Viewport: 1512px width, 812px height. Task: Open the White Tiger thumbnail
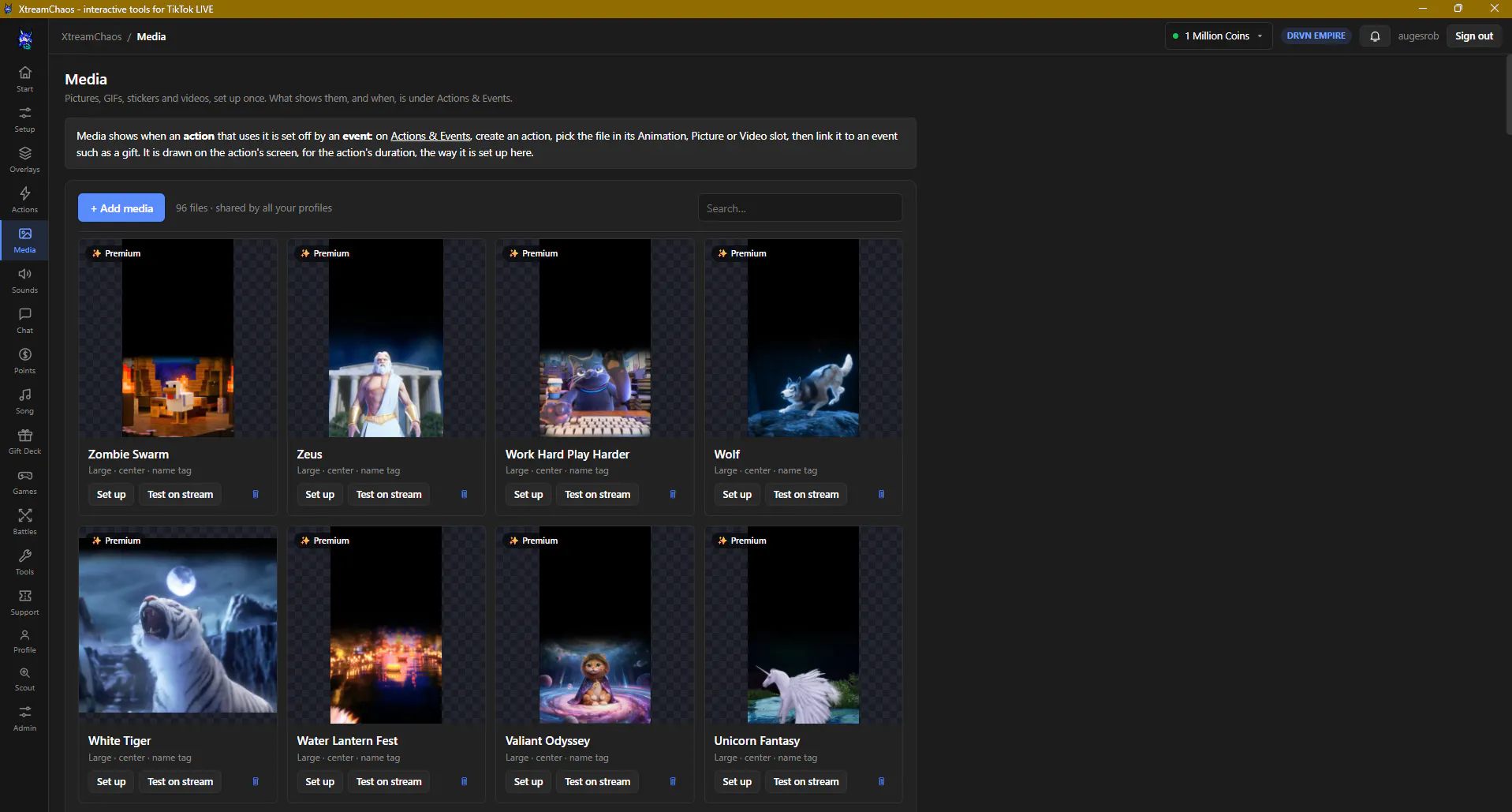point(177,625)
